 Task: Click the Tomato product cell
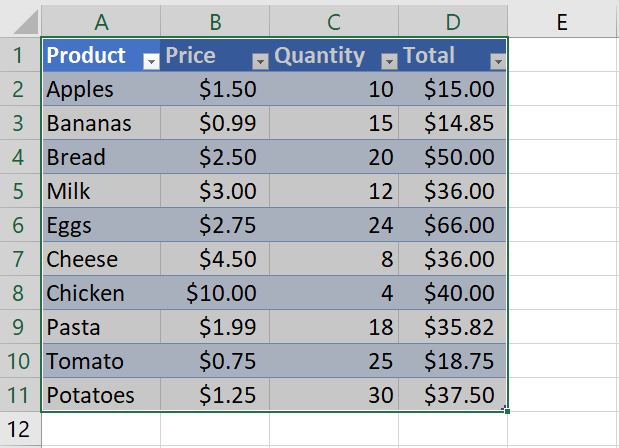coord(101,361)
